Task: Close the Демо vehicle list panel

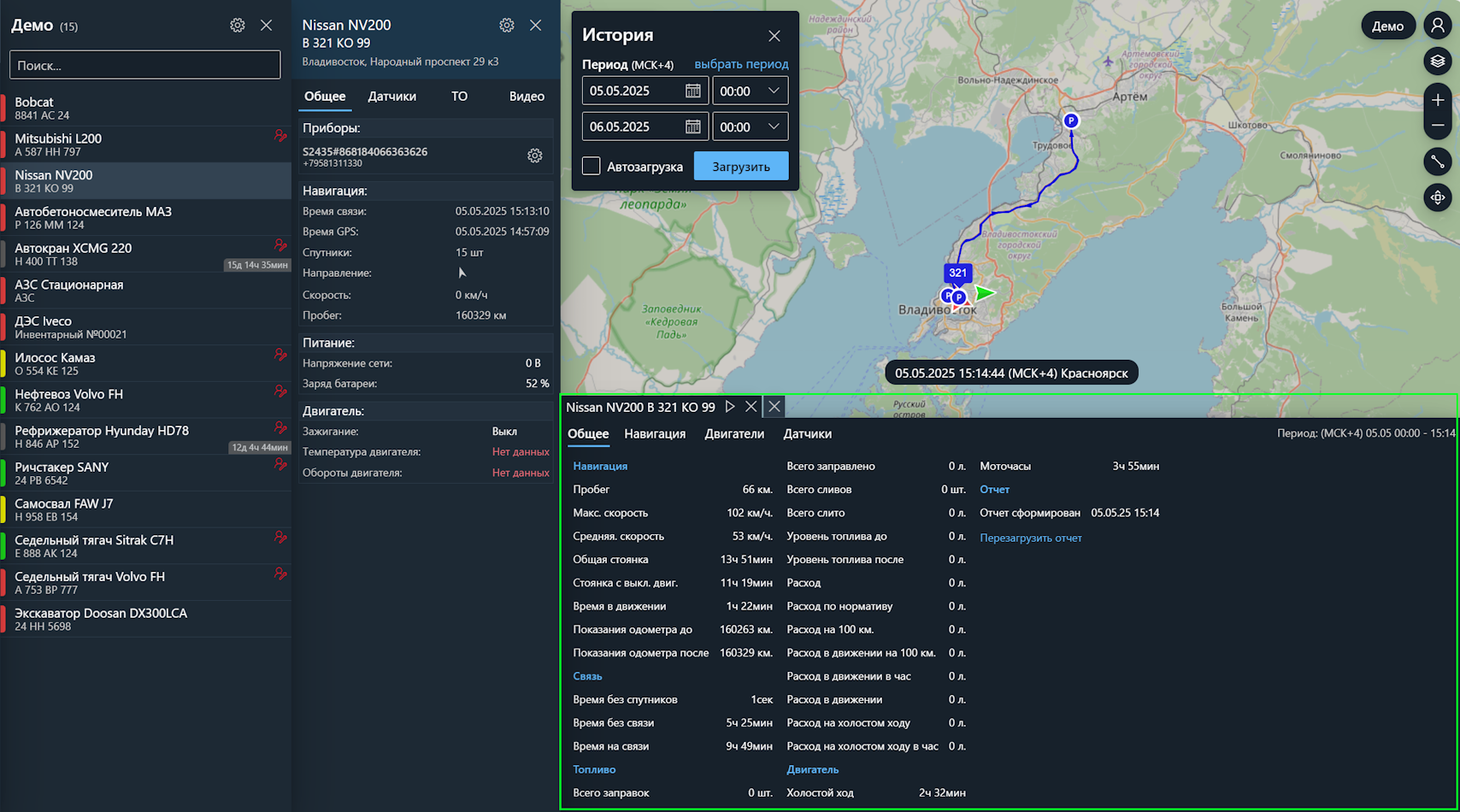Action: [x=267, y=26]
